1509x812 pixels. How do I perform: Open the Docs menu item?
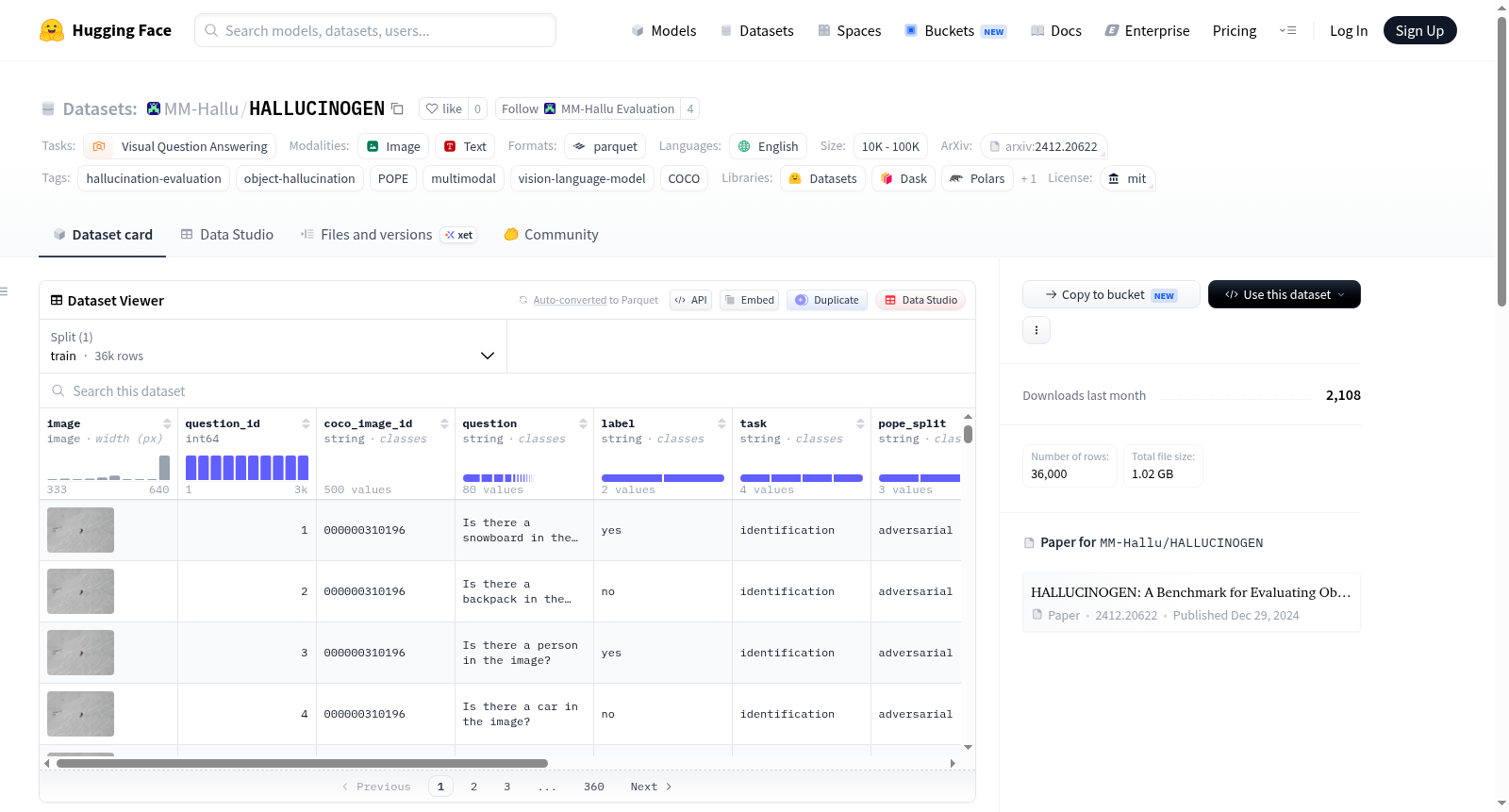click(1056, 31)
